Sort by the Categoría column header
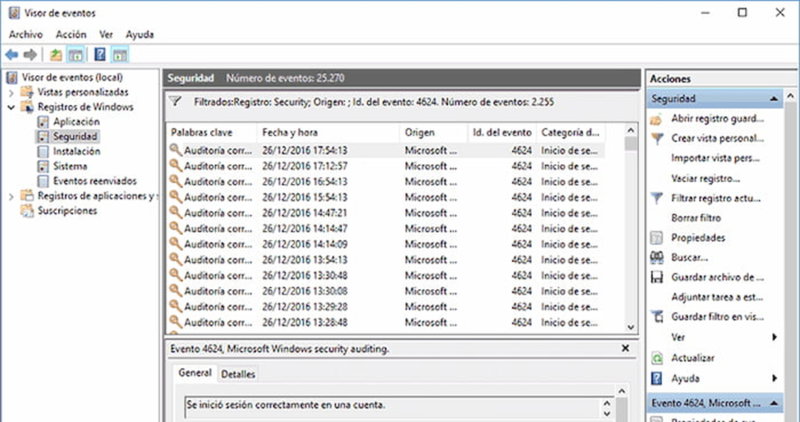The width and height of the screenshot is (800, 422). tap(570, 133)
